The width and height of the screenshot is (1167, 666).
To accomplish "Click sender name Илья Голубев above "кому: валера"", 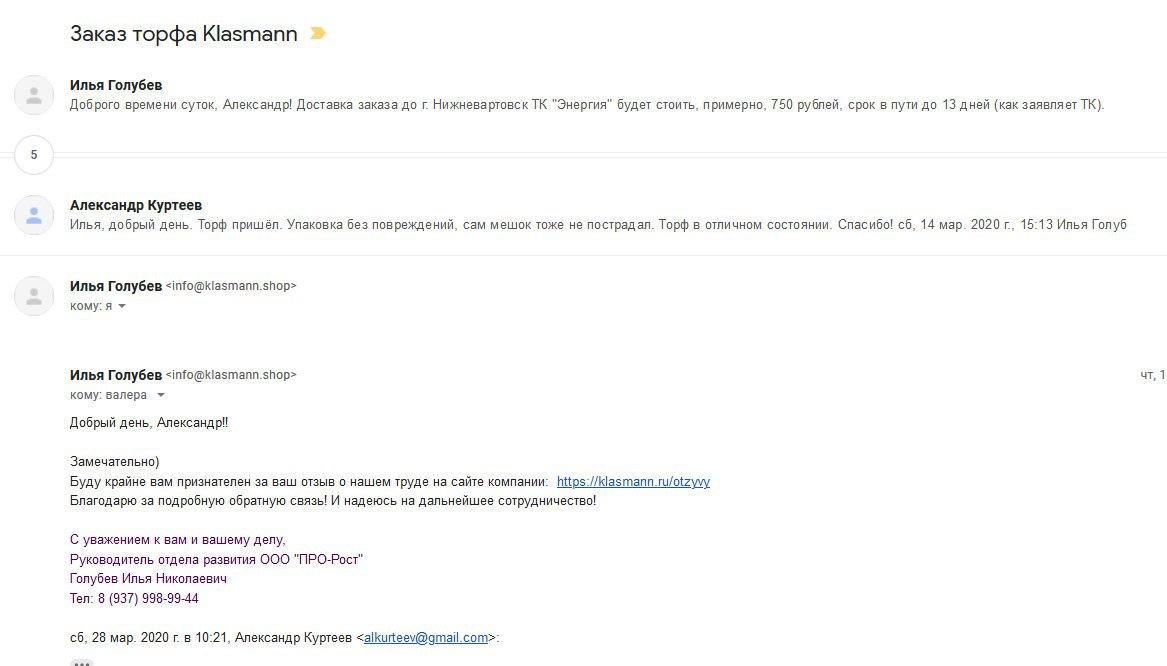I will 115,375.
